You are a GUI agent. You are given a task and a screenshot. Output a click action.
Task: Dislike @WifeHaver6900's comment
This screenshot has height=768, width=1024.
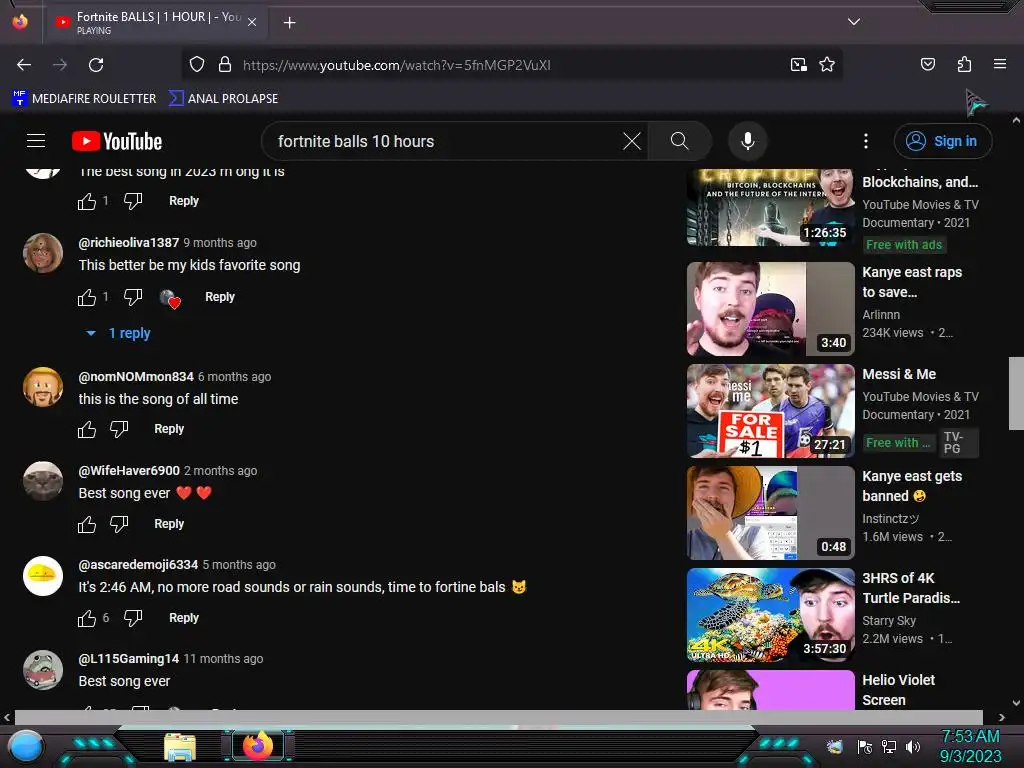tap(119, 524)
